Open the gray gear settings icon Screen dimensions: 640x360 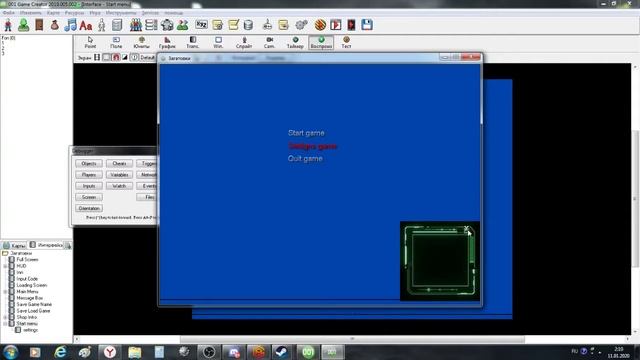[x=301, y=25]
